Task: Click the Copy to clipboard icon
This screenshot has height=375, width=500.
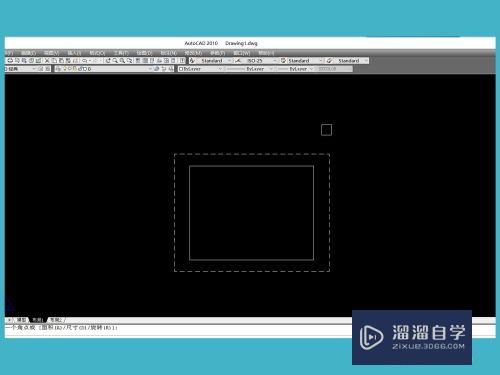Action: [x=54, y=61]
